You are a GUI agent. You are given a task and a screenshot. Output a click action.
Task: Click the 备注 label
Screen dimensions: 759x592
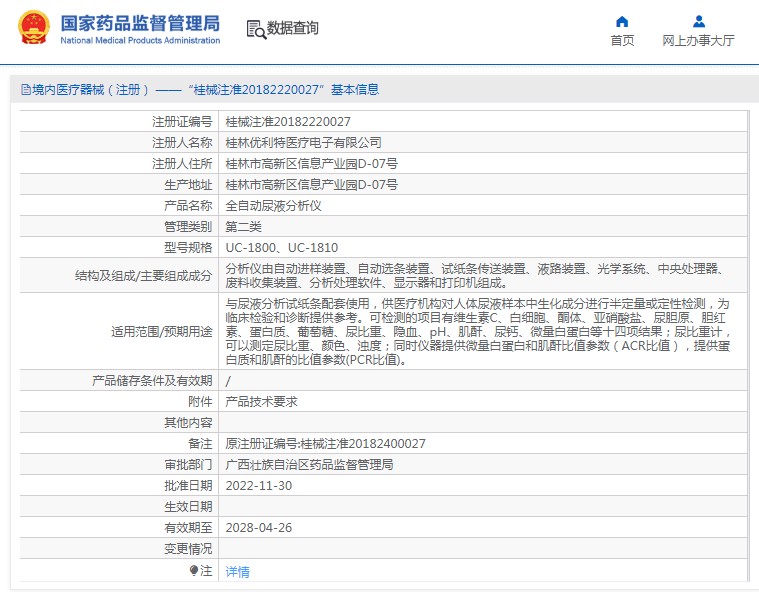tap(200, 443)
